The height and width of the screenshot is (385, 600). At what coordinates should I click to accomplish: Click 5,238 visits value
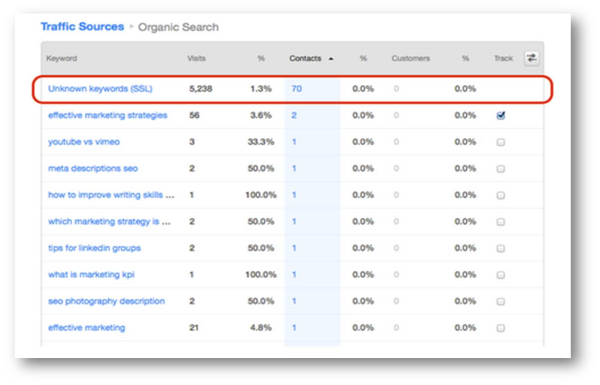201,89
